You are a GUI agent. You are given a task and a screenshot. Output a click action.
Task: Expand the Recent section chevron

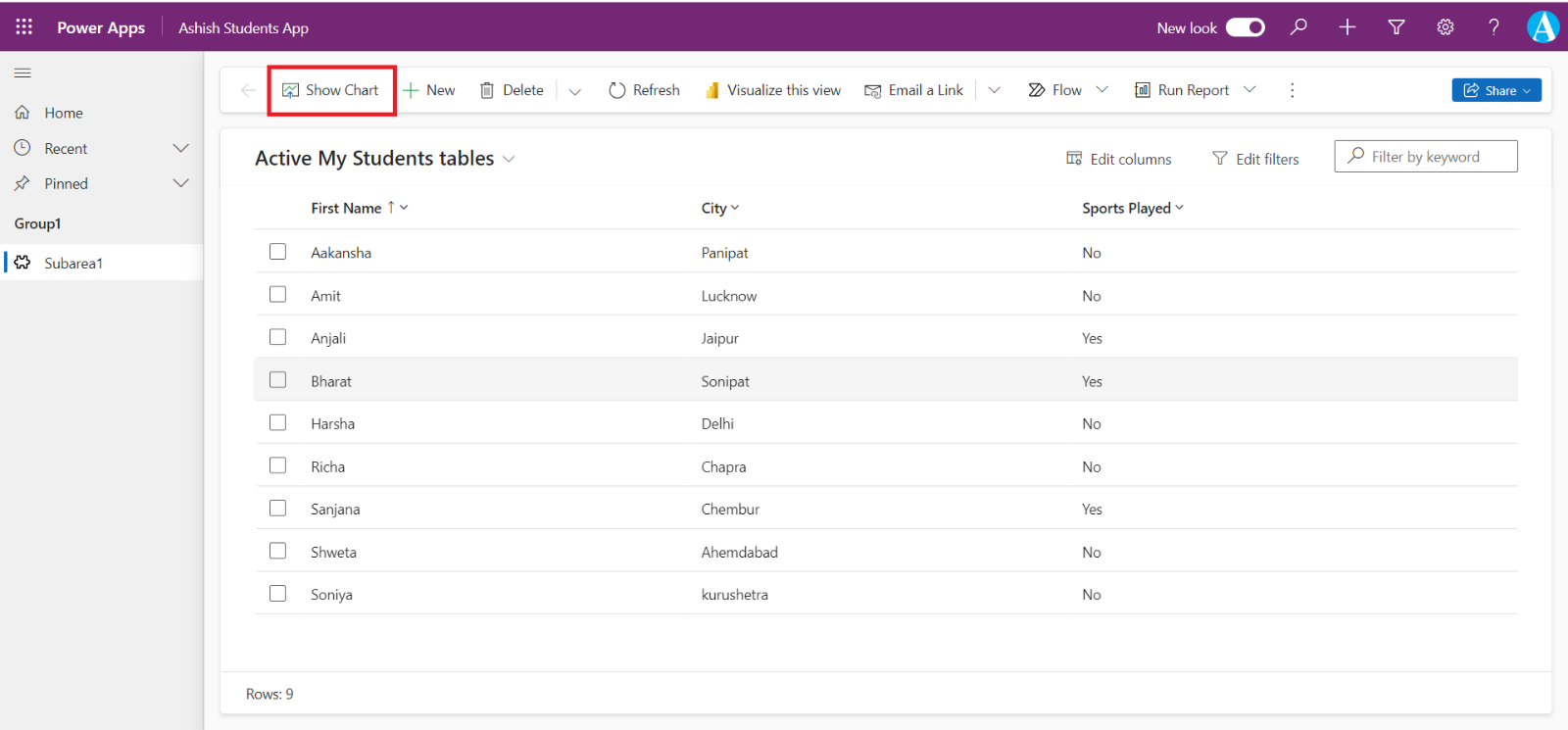pyautogui.click(x=180, y=148)
